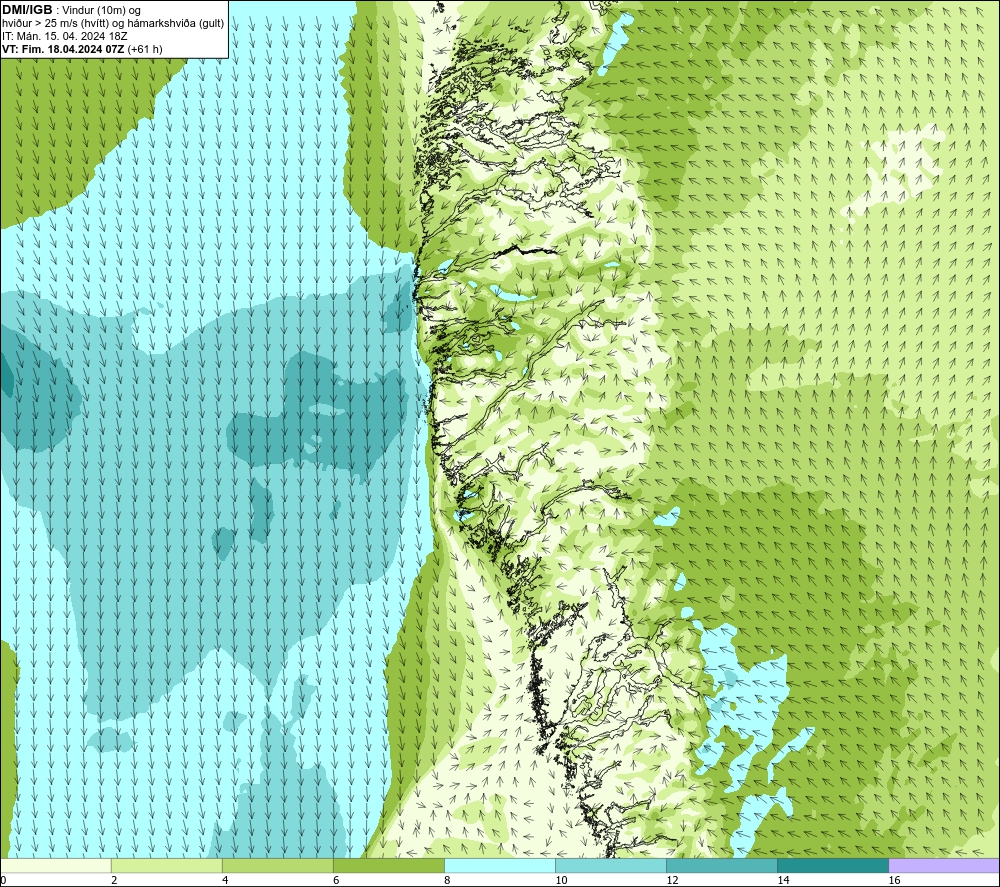This screenshot has height=887, width=1000.
Task: Click the 'hviður > 25 m/s' legend line
Action: point(113,24)
